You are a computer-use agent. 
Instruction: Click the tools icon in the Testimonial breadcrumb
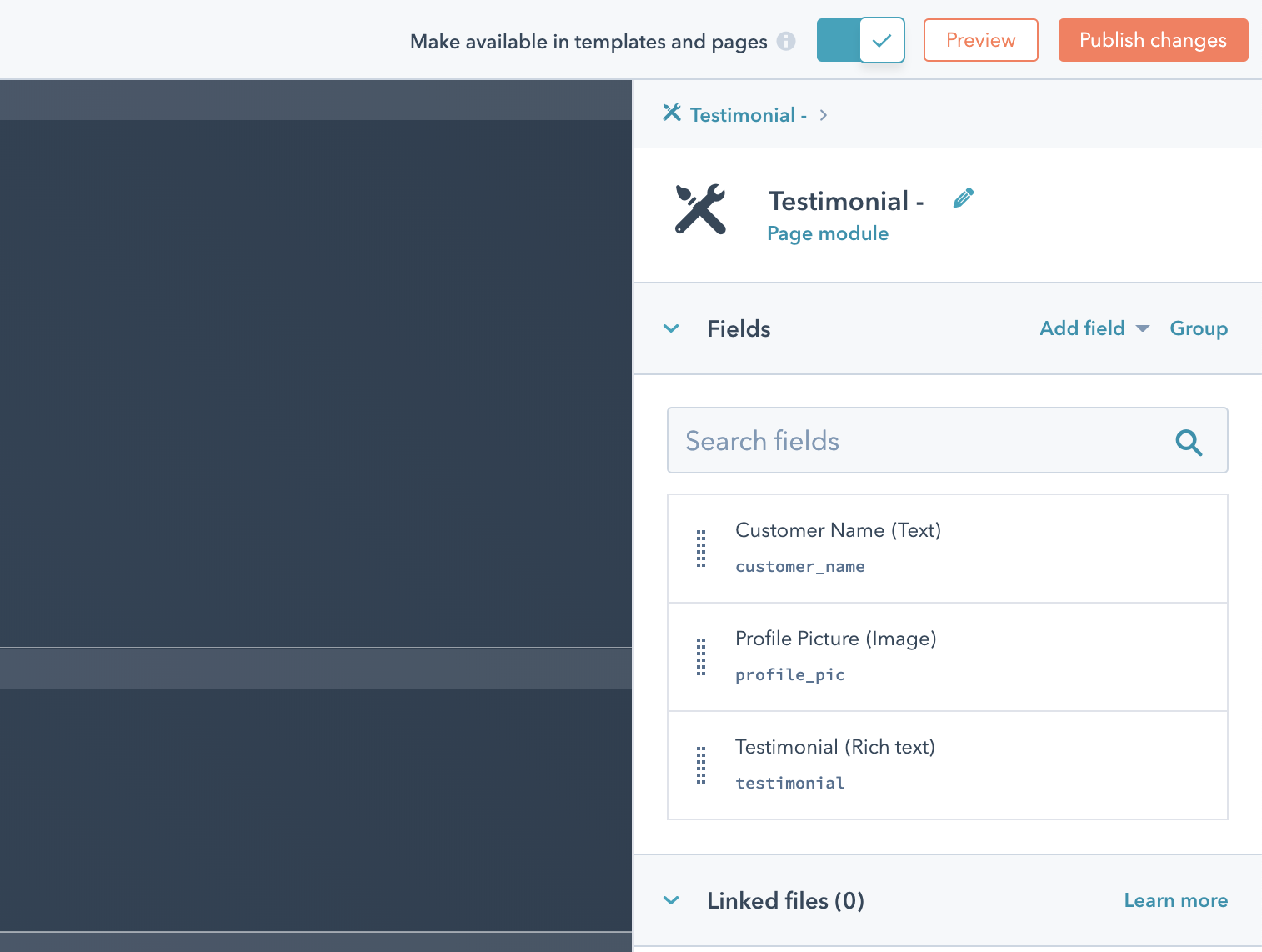point(672,113)
